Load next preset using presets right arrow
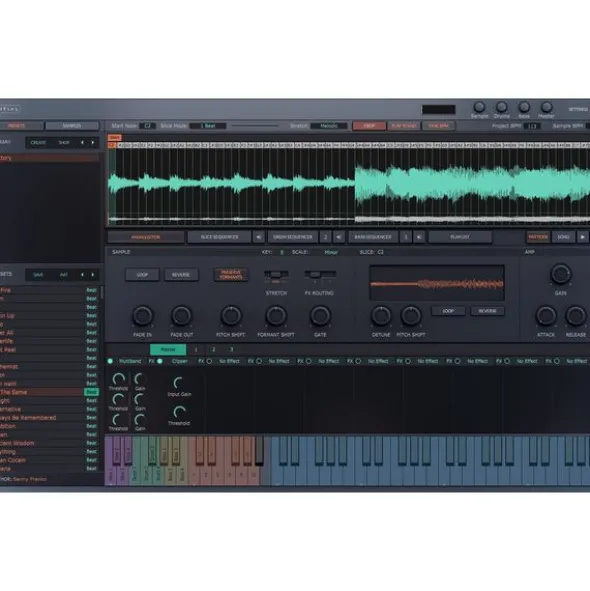590x591 pixels. pos(93,275)
